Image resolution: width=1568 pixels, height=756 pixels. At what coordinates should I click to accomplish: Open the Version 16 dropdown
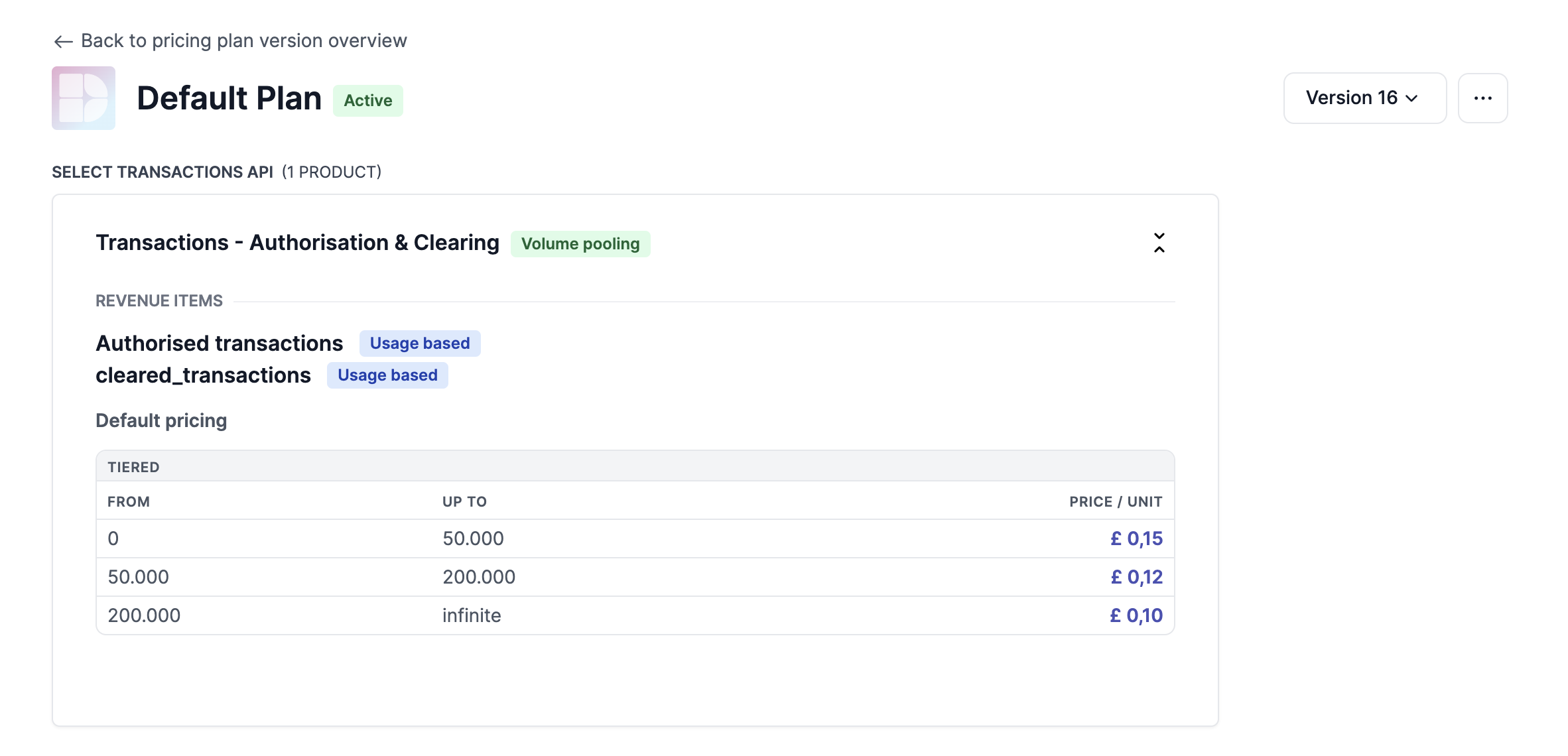[x=1364, y=98]
